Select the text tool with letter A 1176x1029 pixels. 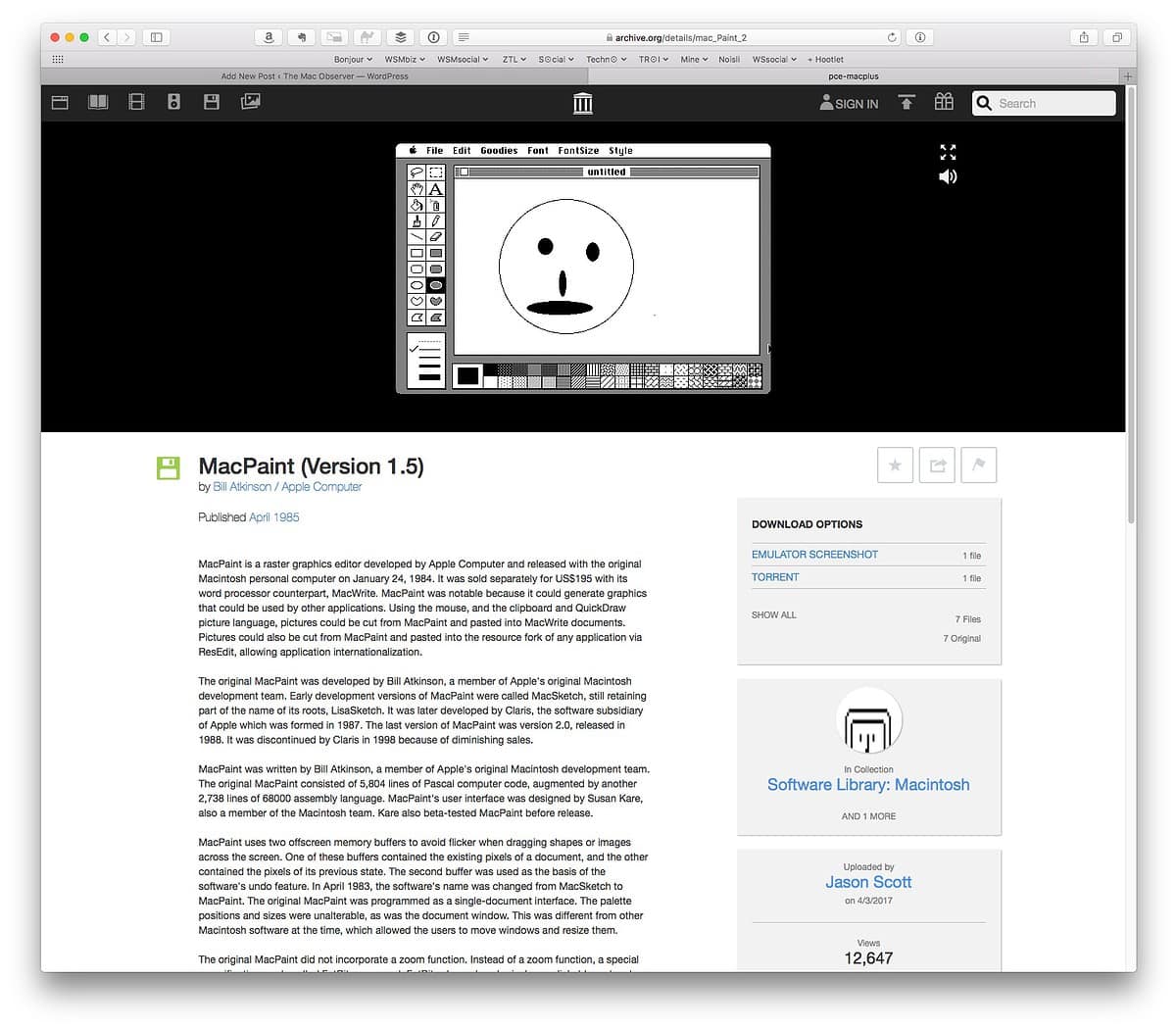tap(436, 188)
